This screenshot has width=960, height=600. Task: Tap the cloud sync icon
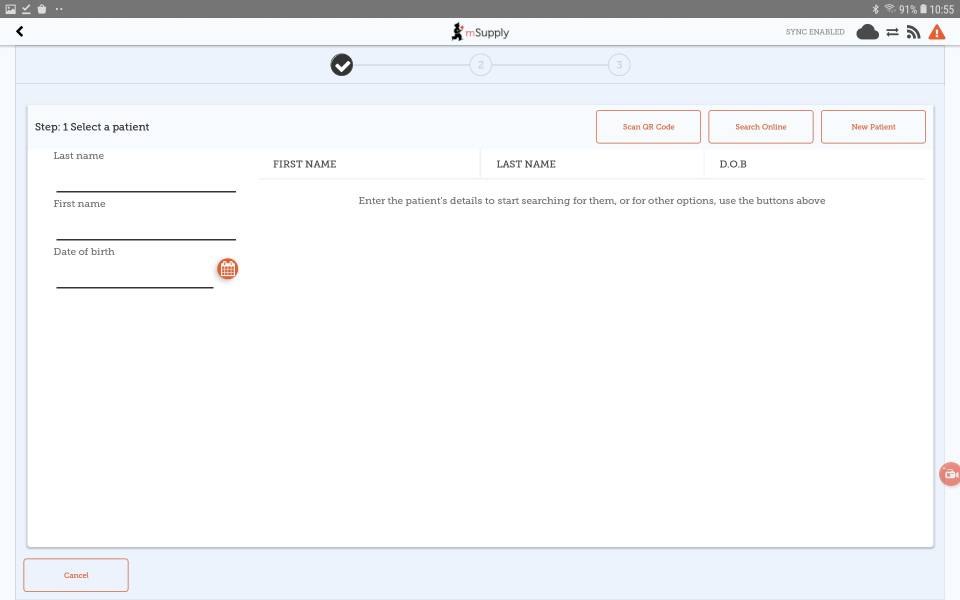[867, 32]
